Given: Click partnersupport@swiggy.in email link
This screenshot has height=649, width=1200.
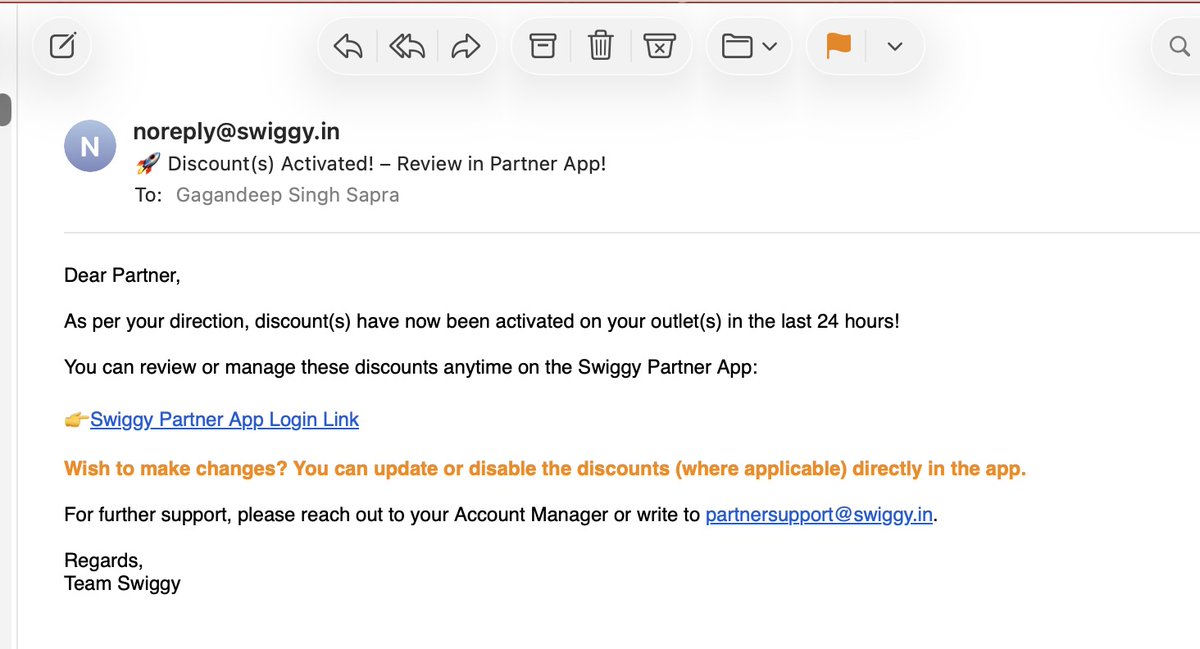Looking at the screenshot, I should [819, 515].
